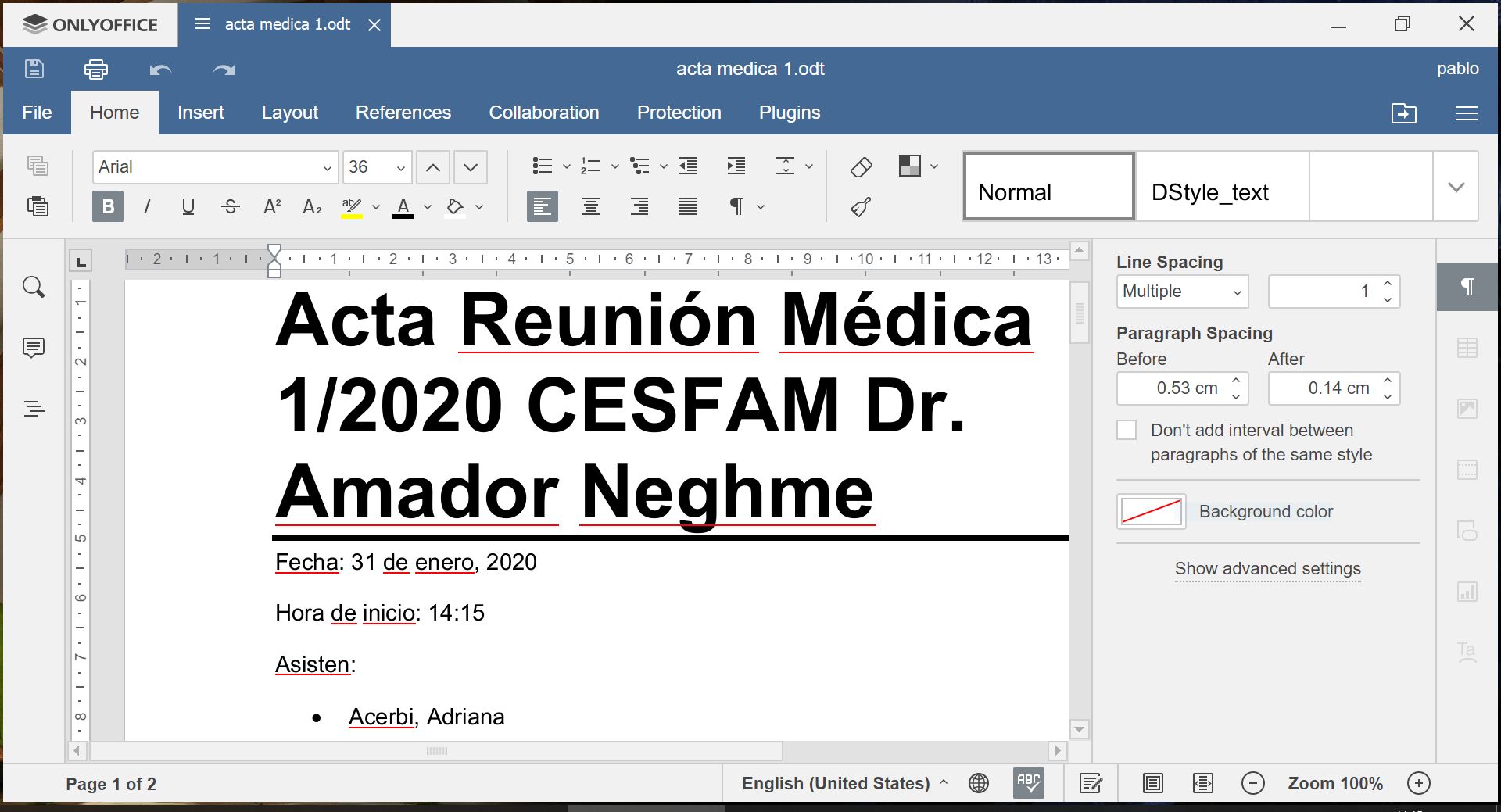Toggle left alignment button

[543, 206]
